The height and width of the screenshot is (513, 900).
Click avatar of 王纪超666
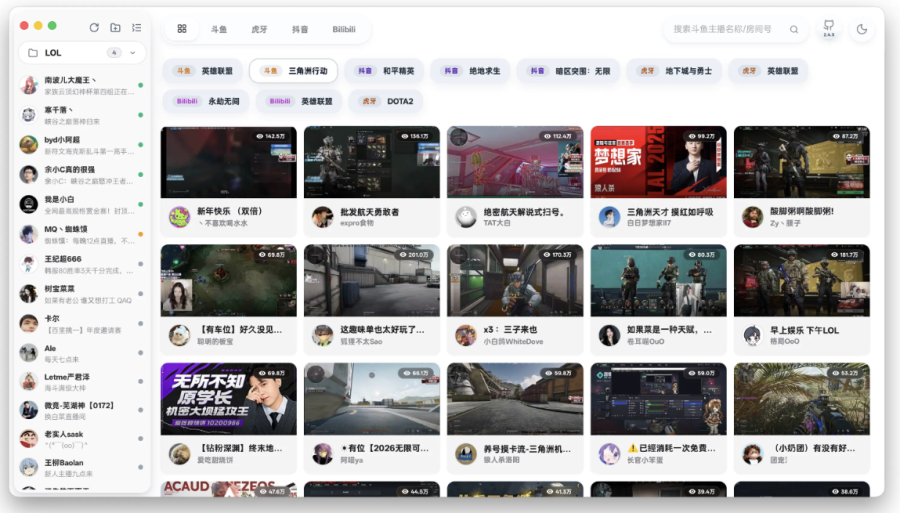(29, 264)
